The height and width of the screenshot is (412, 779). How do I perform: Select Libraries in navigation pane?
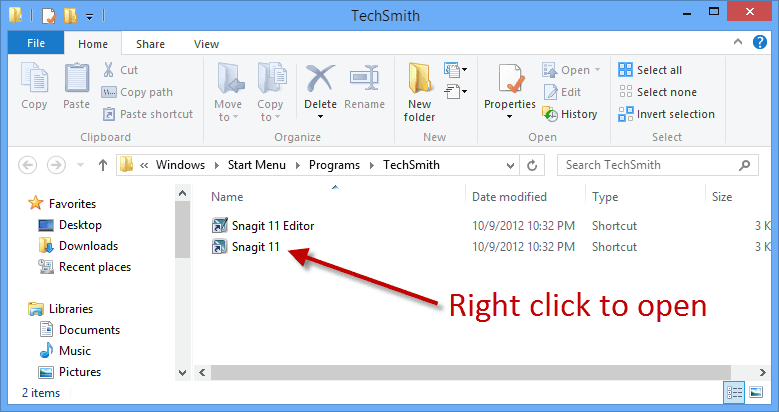click(x=60, y=309)
